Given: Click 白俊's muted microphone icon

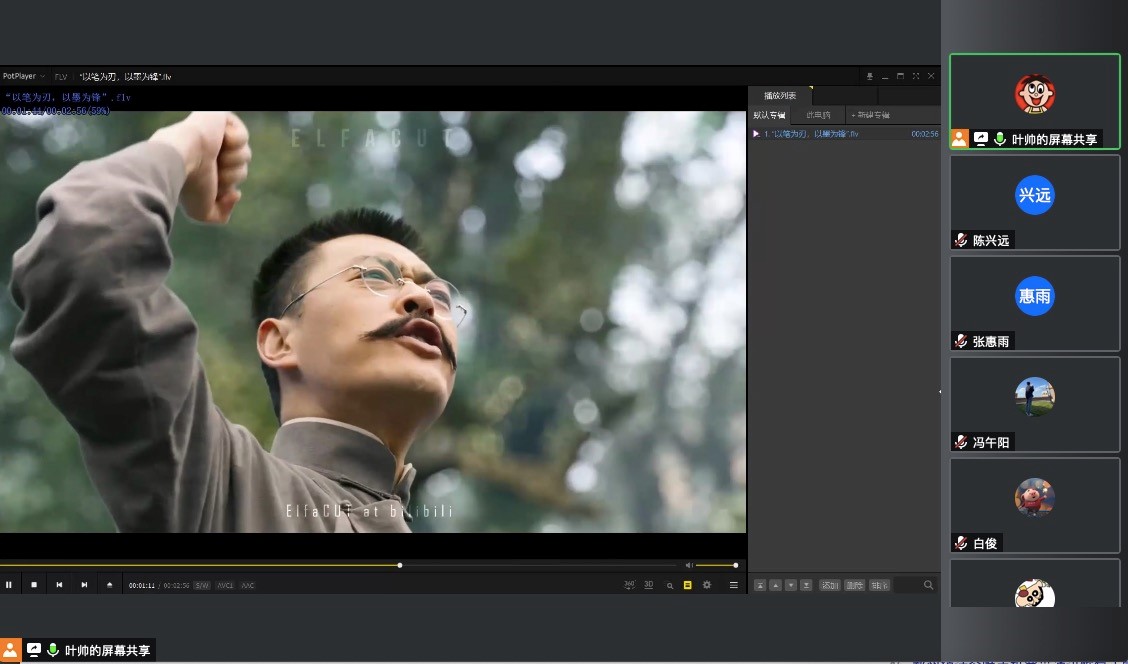Looking at the screenshot, I should (960, 543).
